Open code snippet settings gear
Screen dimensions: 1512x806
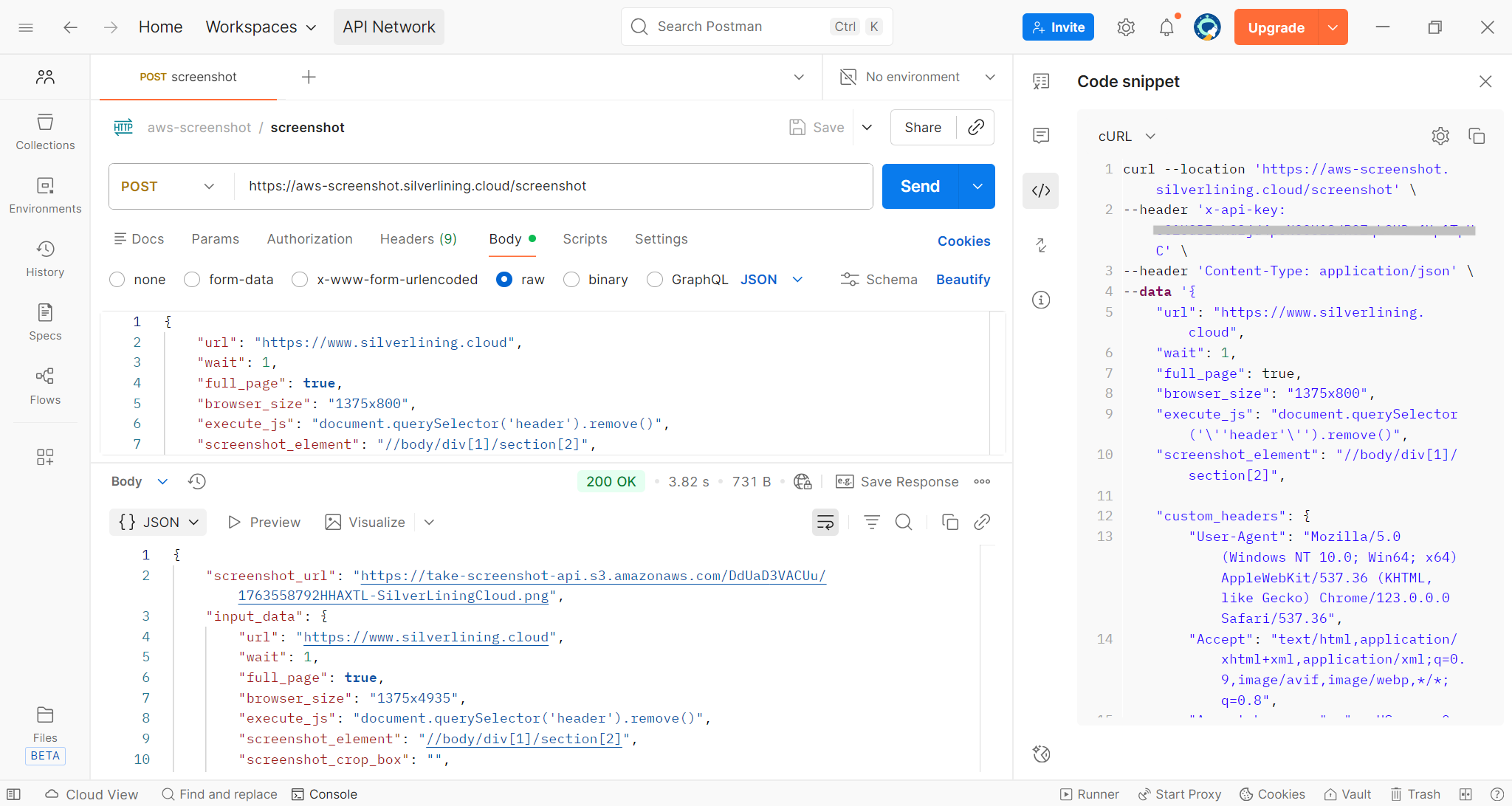click(x=1440, y=136)
